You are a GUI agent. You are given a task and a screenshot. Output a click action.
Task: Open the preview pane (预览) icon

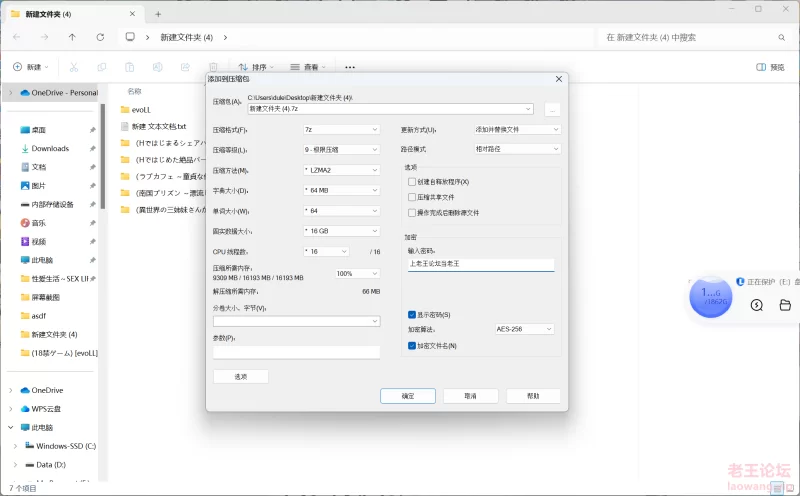coord(770,67)
